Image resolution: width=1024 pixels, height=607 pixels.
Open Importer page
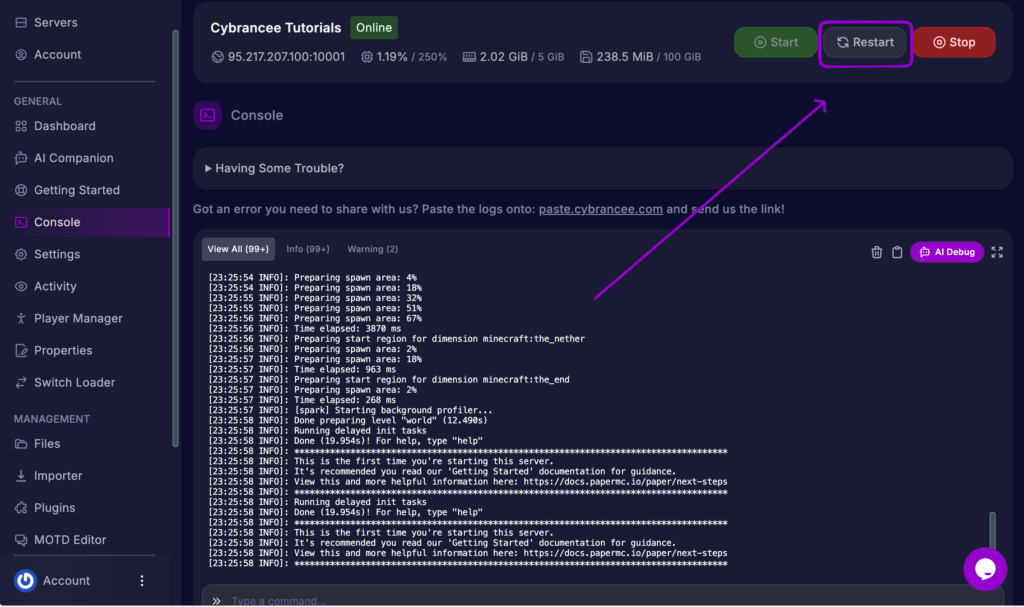coord(57,476)
